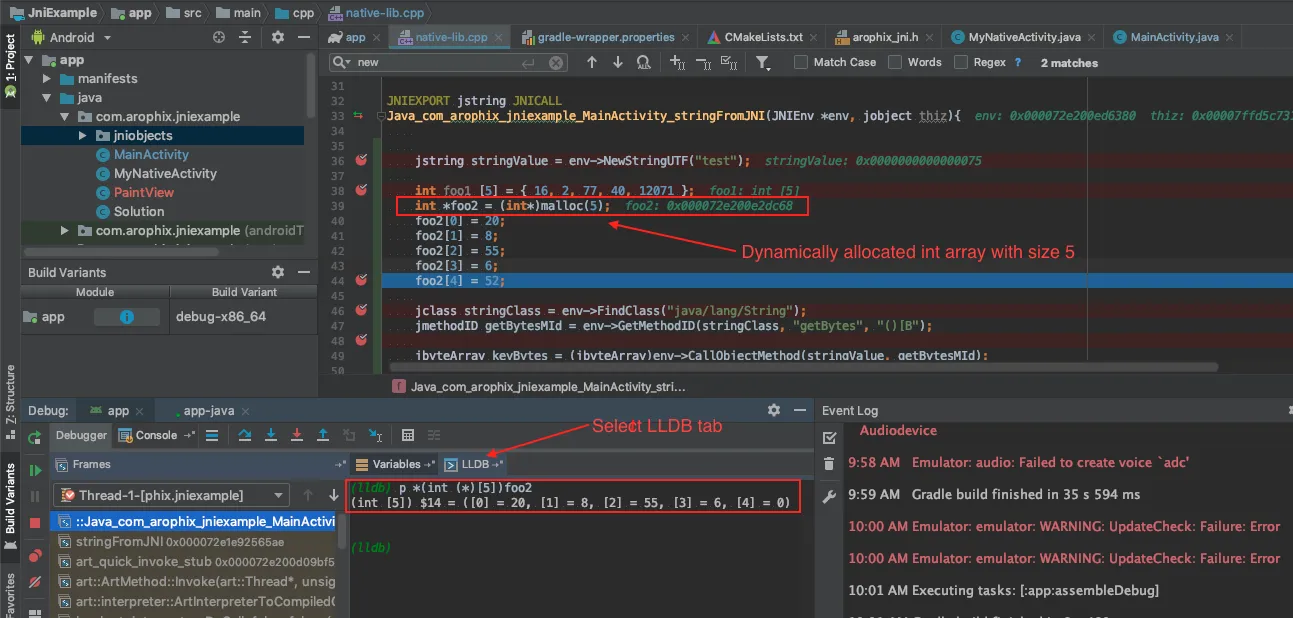
Task: Click the search filter funnel icon
Action: [763, 62]
